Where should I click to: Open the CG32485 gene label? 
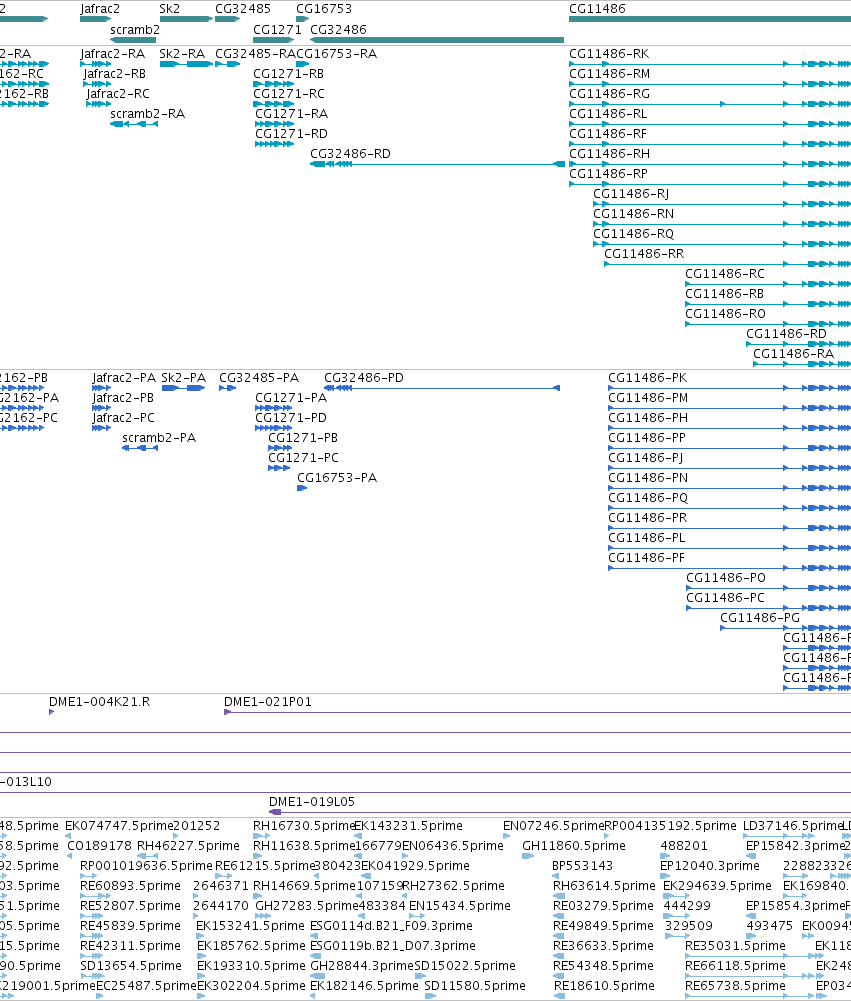pyautogui.click(x=243, y=9)
